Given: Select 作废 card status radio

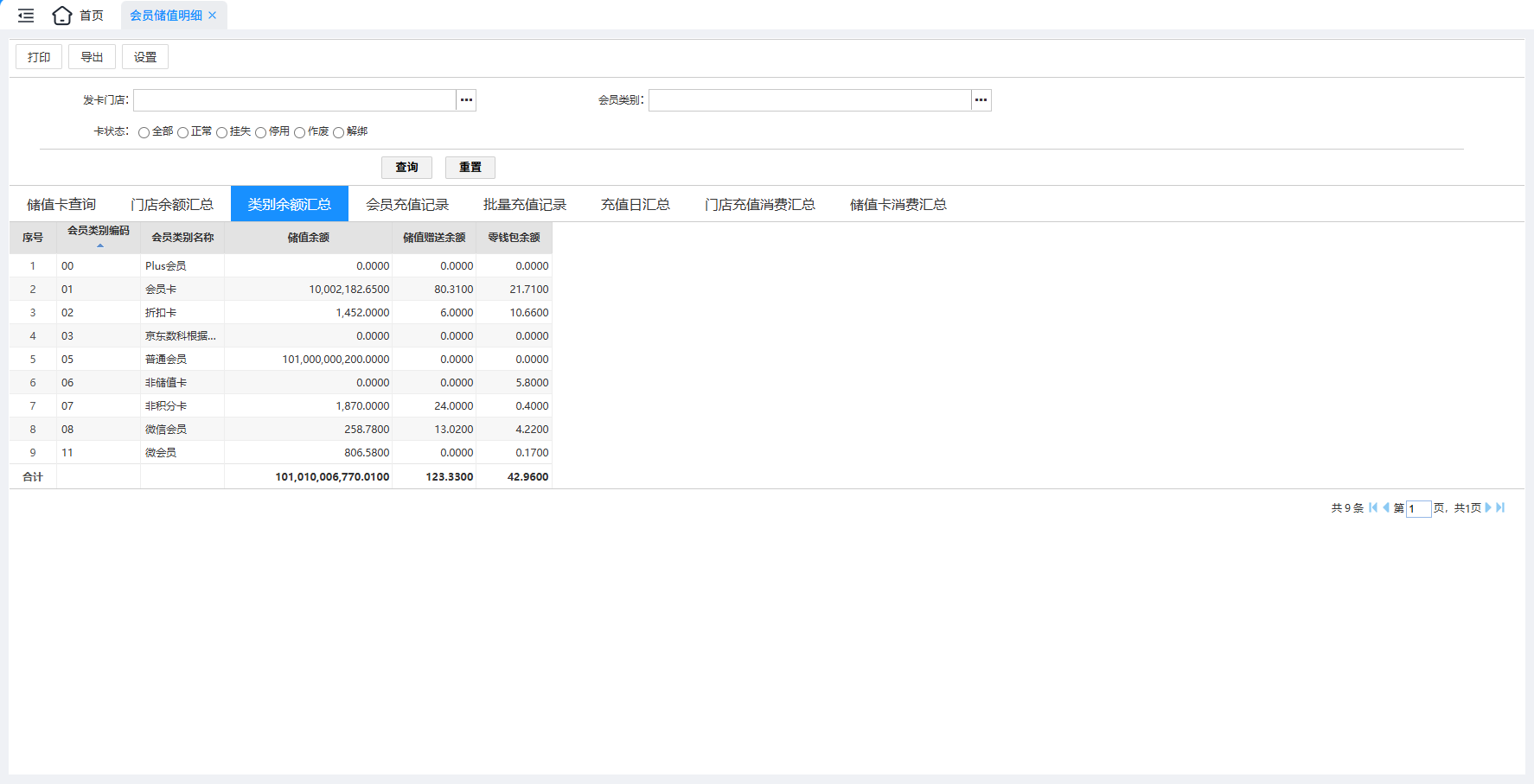Looking at the screenshot, I should [299, 132].
